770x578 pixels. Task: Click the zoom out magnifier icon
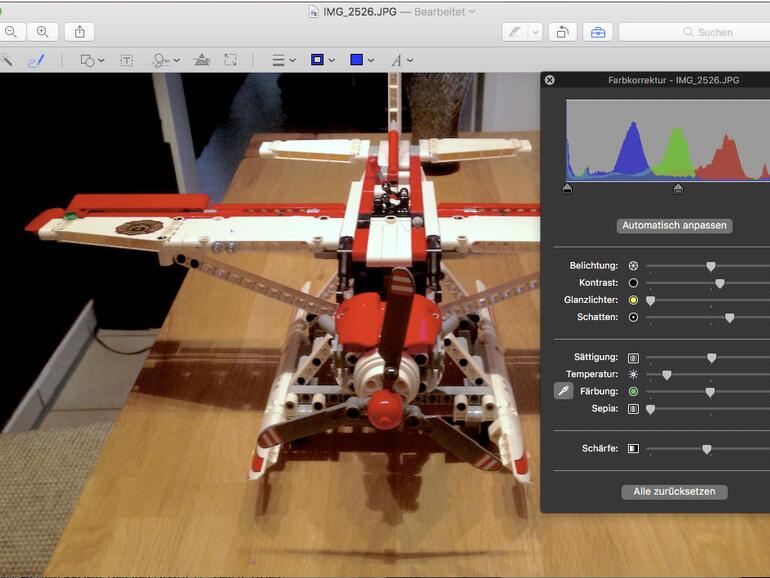[10, 32]
